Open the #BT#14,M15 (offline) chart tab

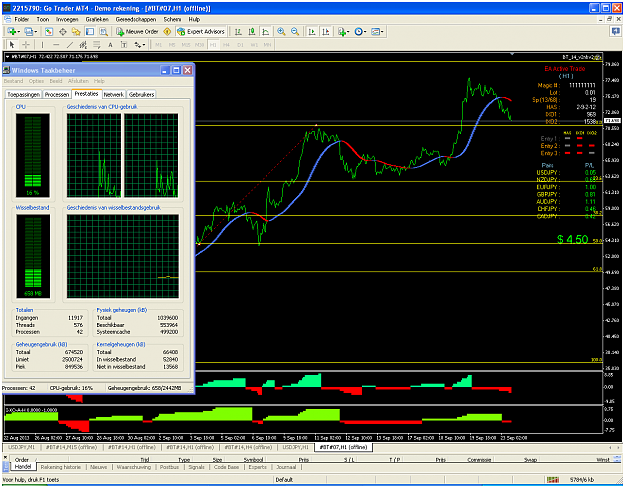coord(71,447)
